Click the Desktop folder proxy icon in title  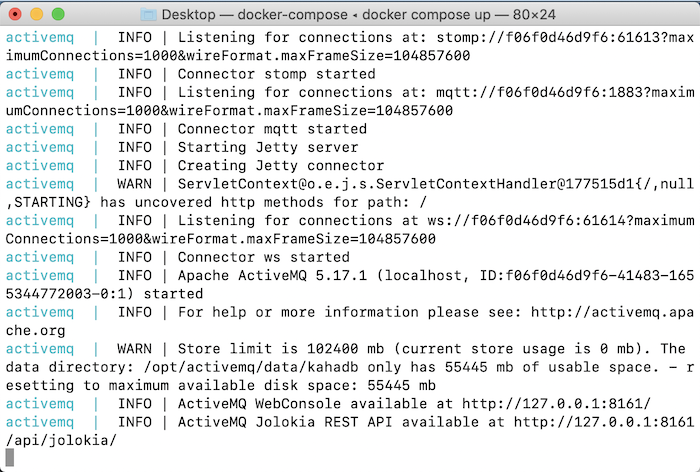point(148,15)
